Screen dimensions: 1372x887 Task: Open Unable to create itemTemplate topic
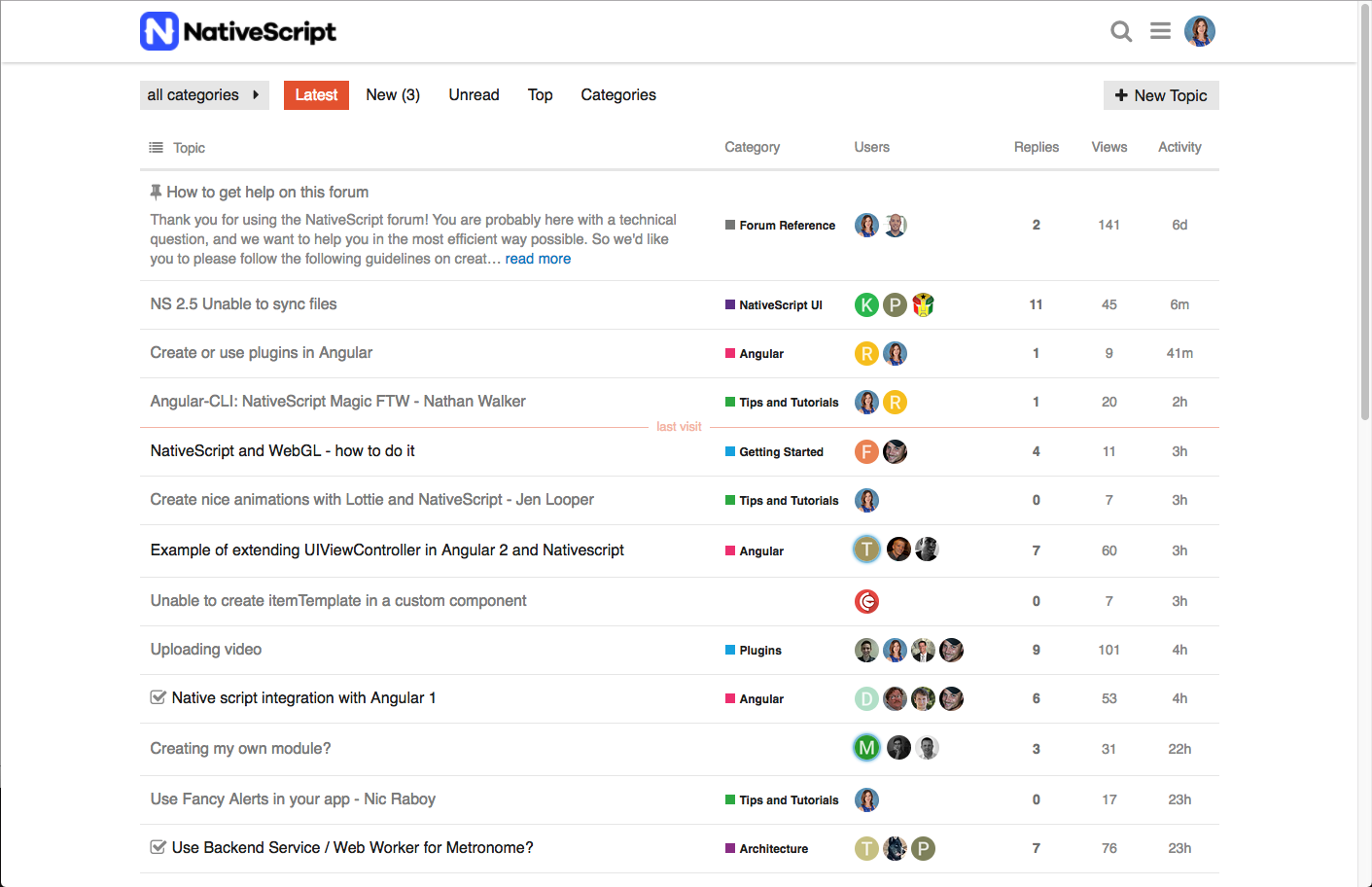(338, 601)
